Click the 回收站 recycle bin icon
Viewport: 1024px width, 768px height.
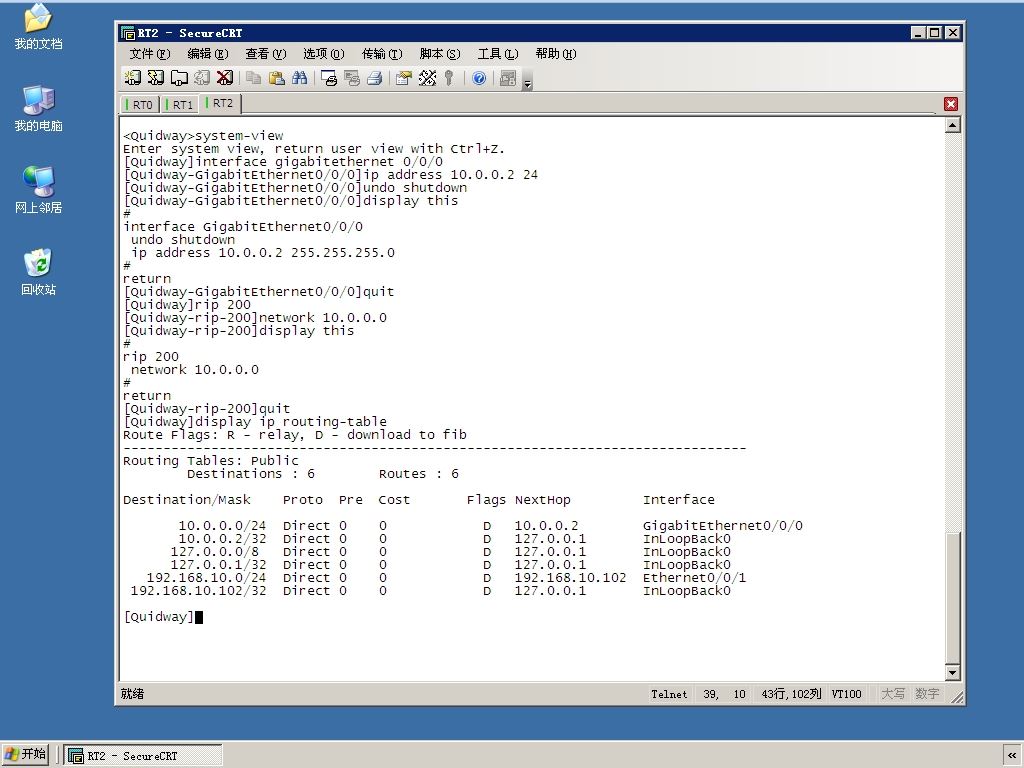click(39, 272)
